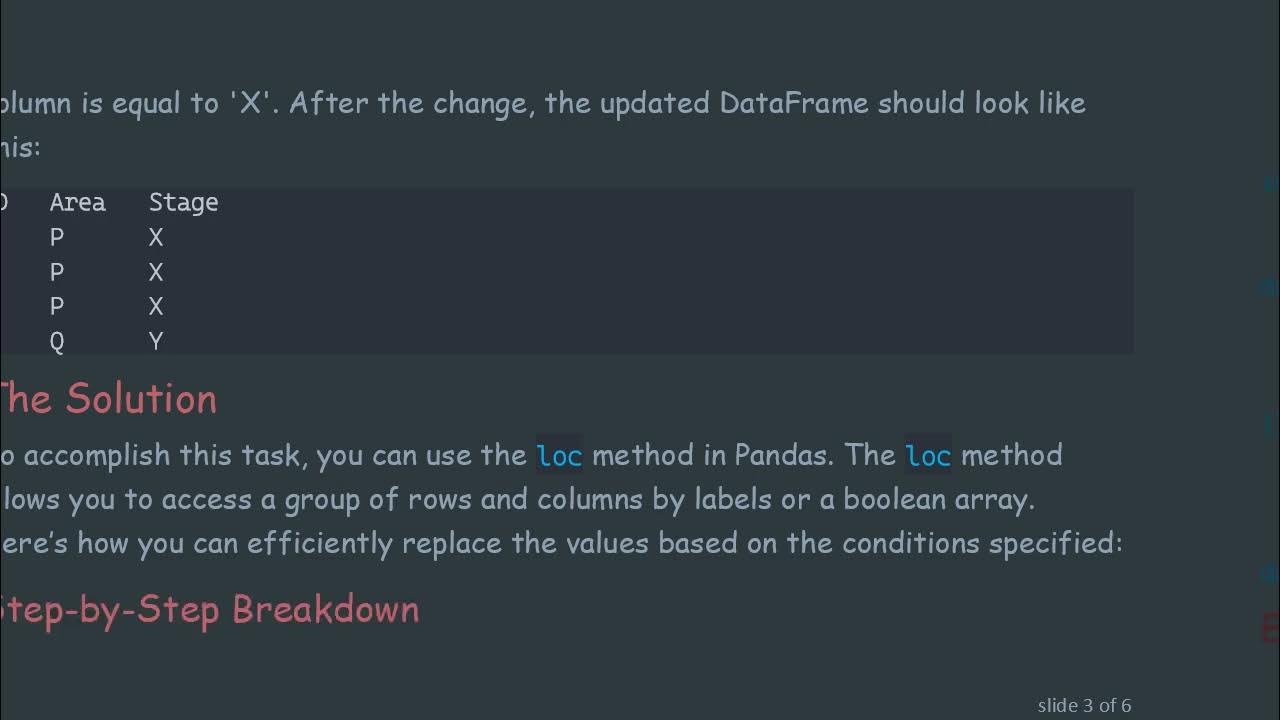Click "X" in the third data row
Screen dimensions: 1280x720
pyautogui.click(x=156, y=307)
